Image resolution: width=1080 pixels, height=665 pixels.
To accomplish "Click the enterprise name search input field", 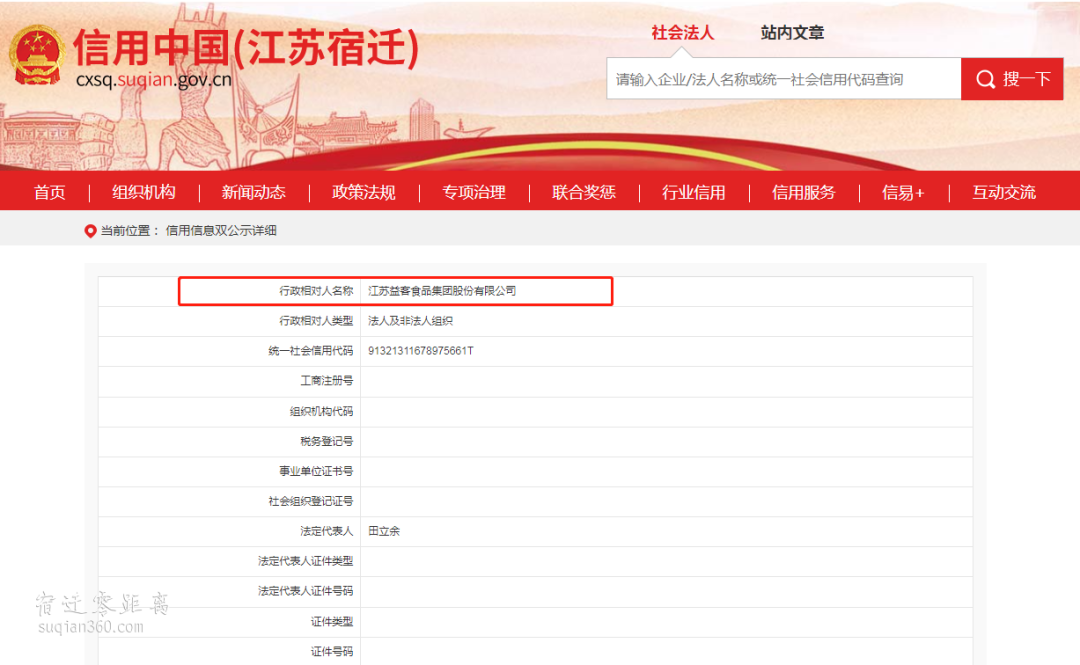I will tap(784, 79).
